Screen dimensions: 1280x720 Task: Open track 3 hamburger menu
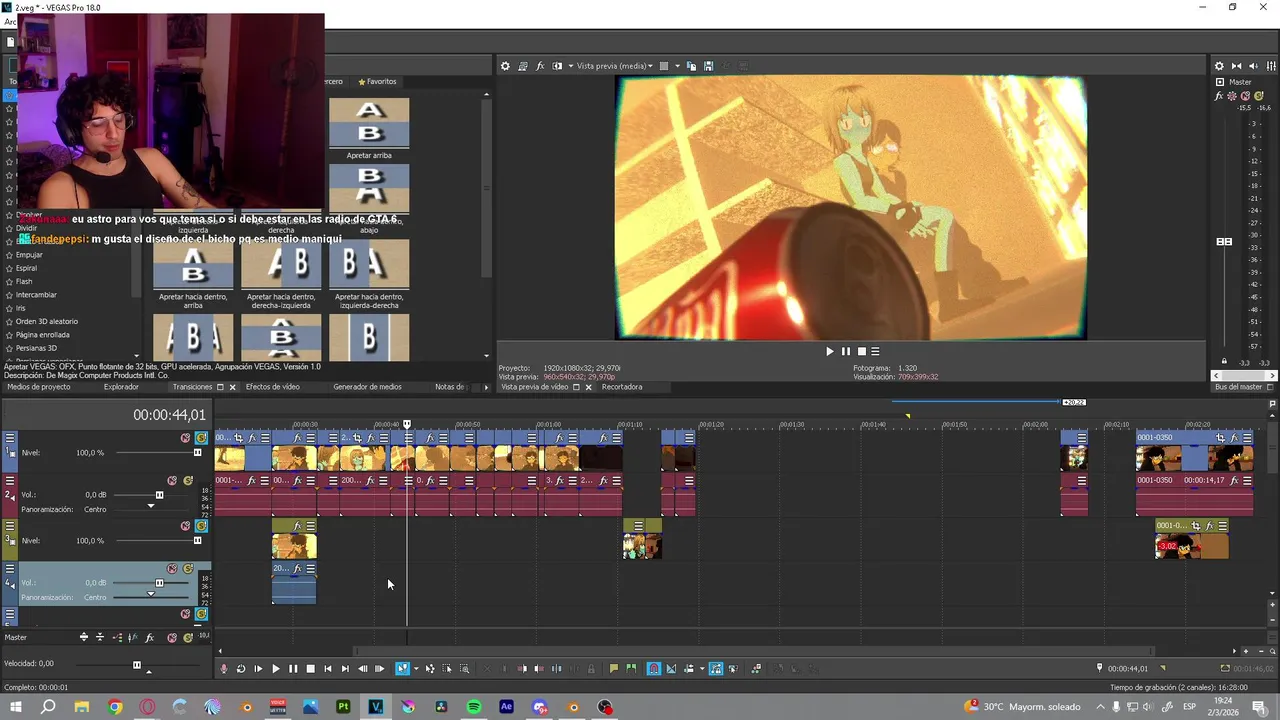click(10, 526)
